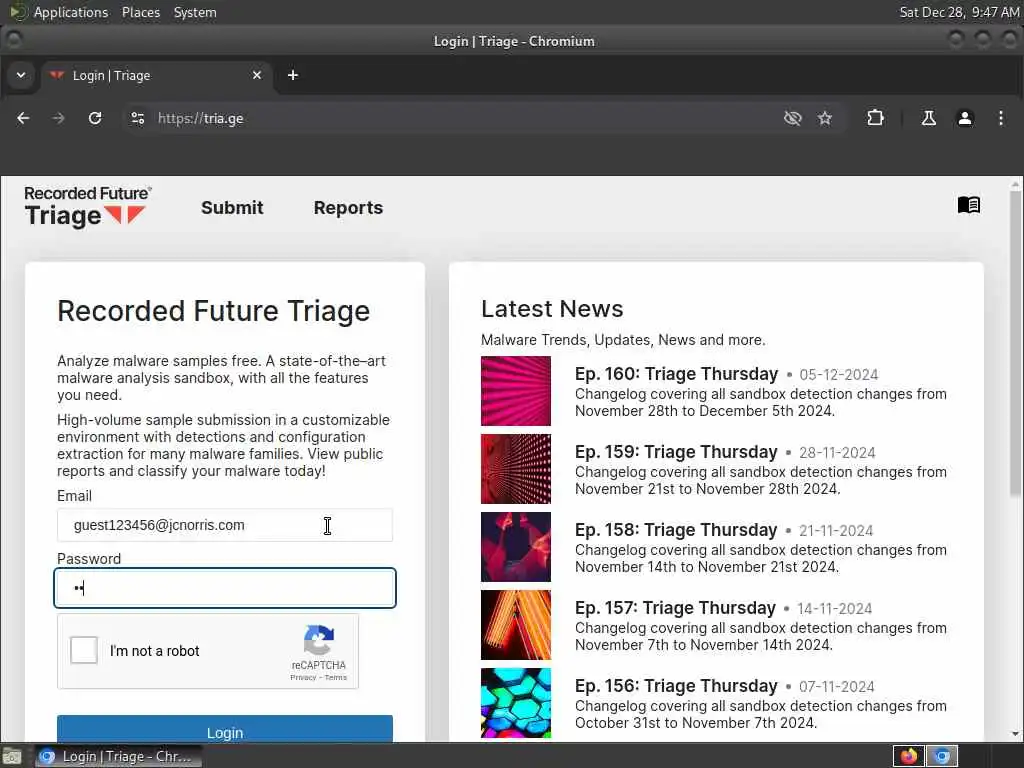Open site information icon in address bar
The image size is (1024, 768).
pyautogui.click(x=137, y=118)
